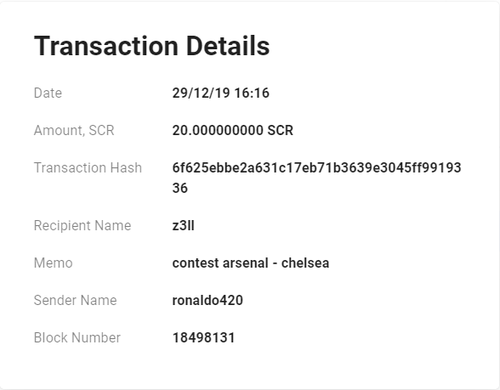Screen dimensions: 500x390
Task: Click the word Details in heading
Action: click(x=228, y=46)
